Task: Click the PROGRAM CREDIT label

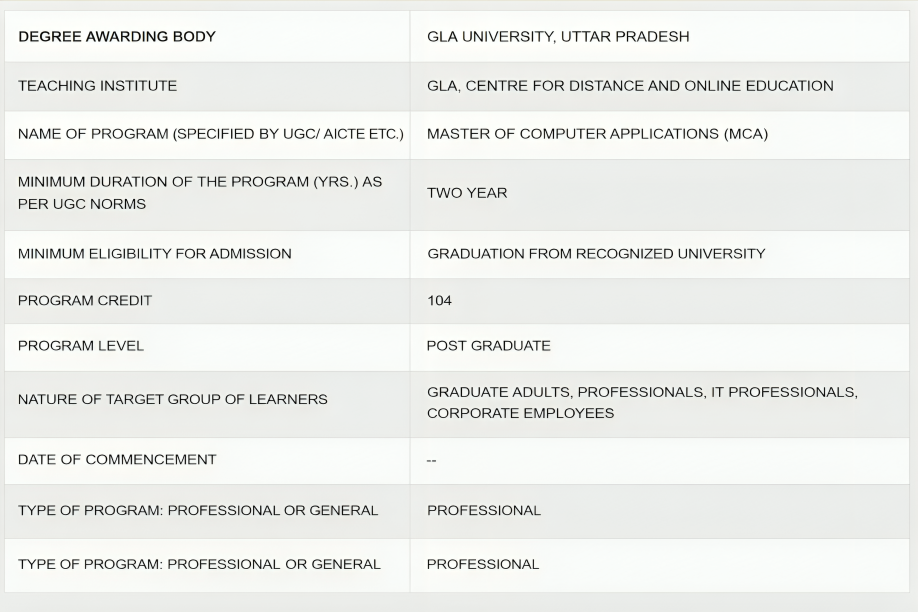Action: 85,300
